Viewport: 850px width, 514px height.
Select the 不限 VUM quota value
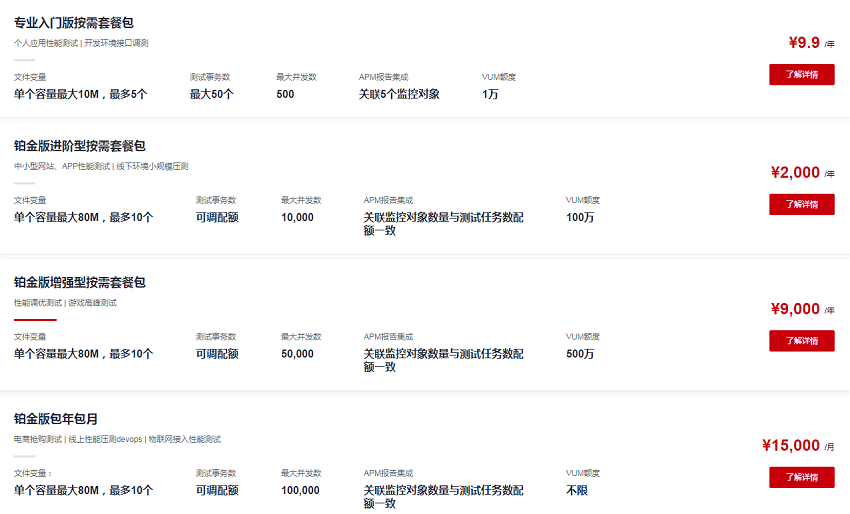tap(577, 491)
